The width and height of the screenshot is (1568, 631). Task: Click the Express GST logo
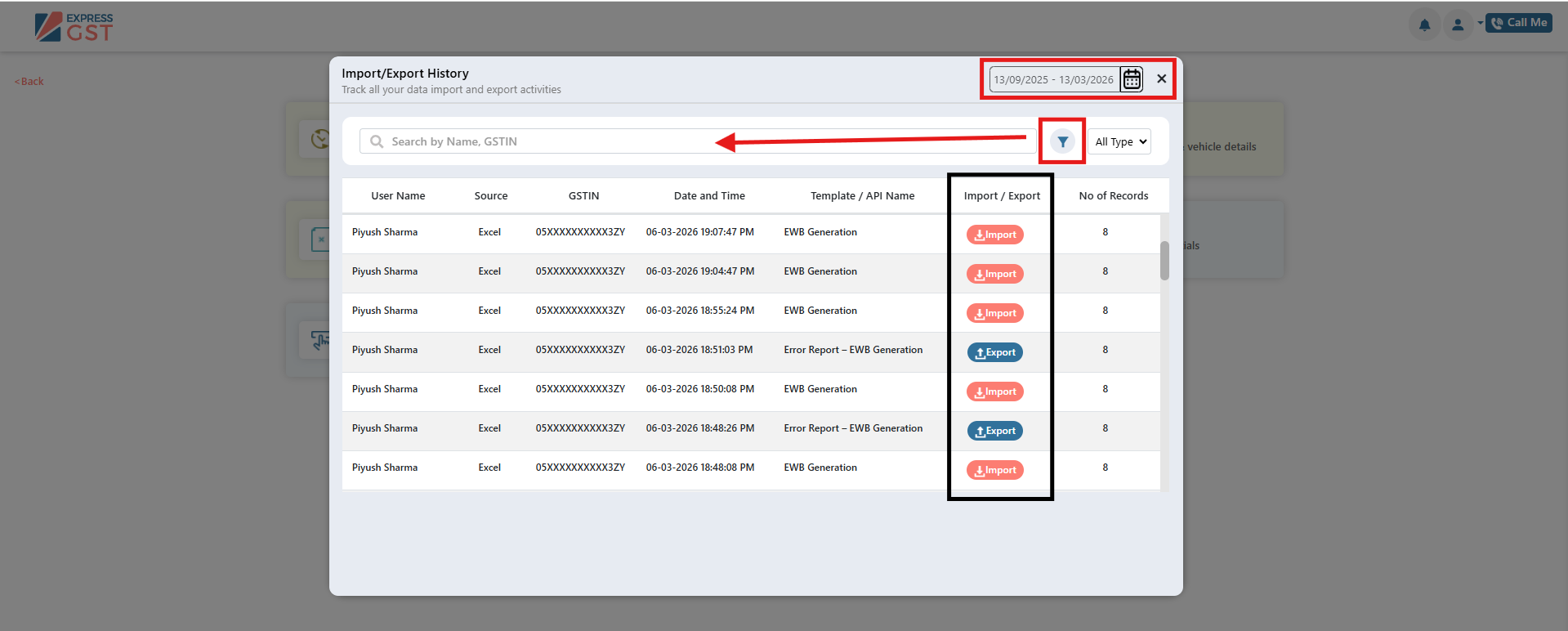(x=74, y=27)
